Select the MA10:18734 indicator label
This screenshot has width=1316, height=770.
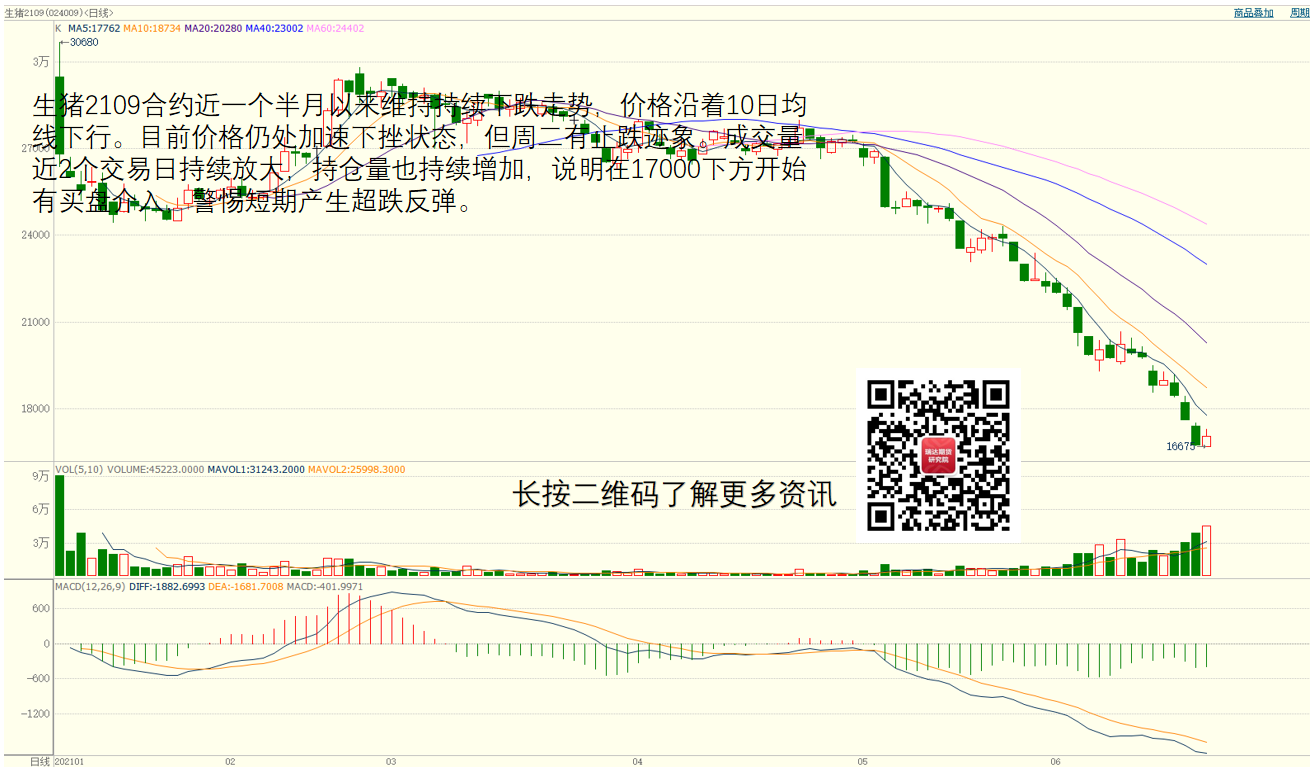(x=152, y=29)
